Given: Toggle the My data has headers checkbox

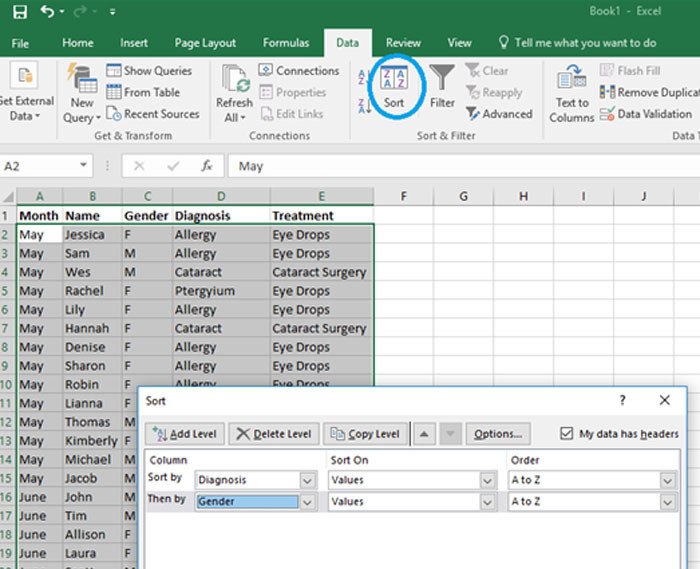Looking at the screenshot, I should pyautogui.click(x=568, y=434).
